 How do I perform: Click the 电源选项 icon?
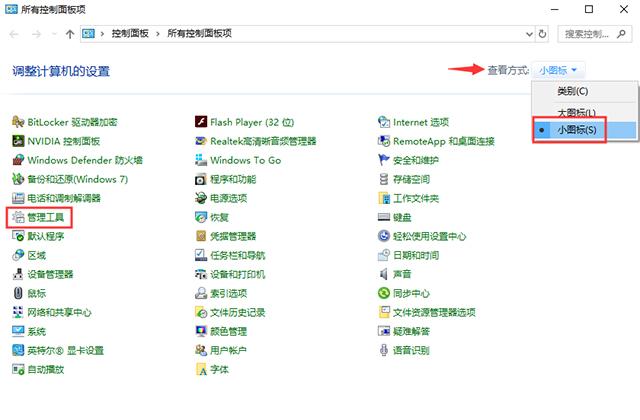click(x=201, y=198)
